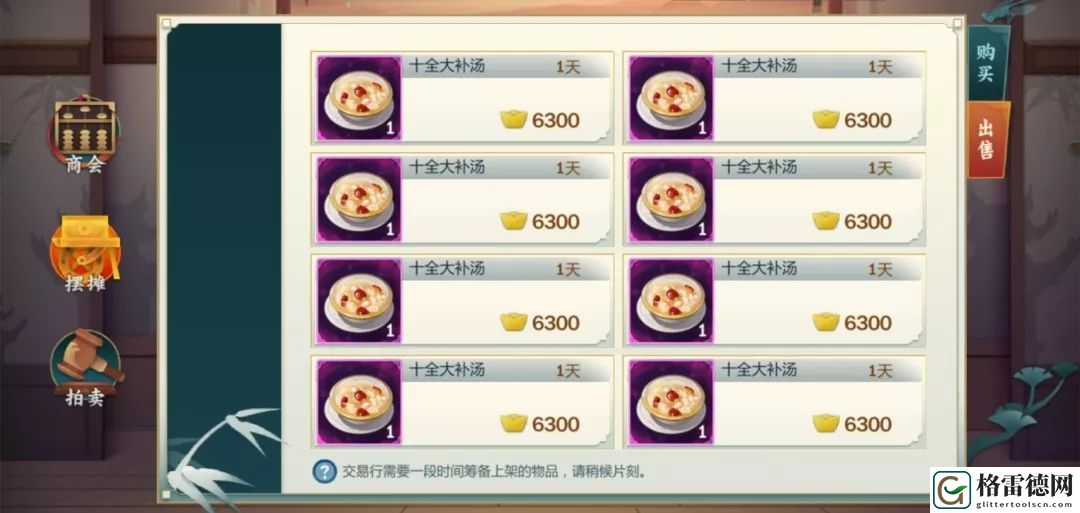1080x513 pixels.
Task: Click soup bowl icon in bottom-left listing
Action: point(359,402)
